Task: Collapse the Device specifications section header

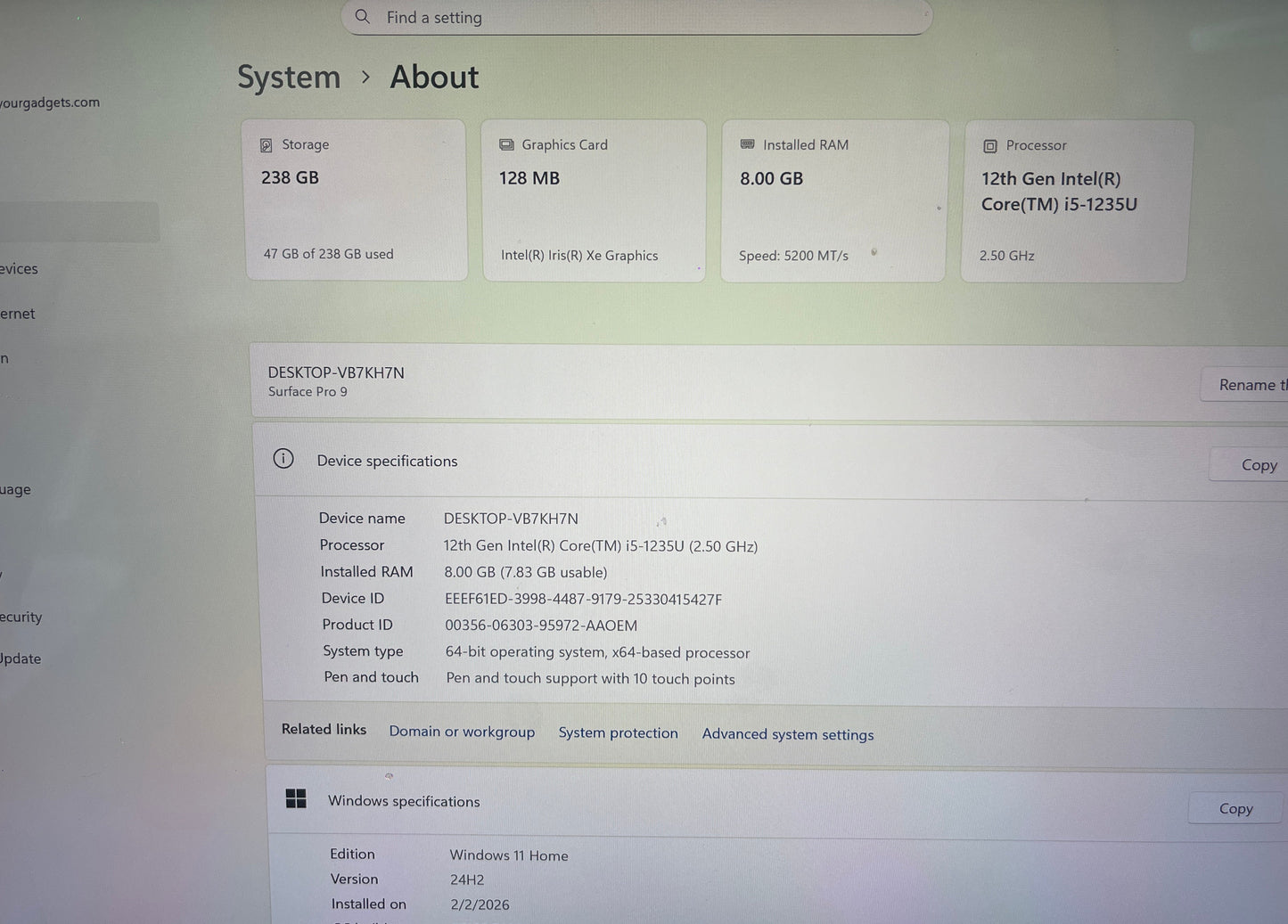Action: point(771,461)
